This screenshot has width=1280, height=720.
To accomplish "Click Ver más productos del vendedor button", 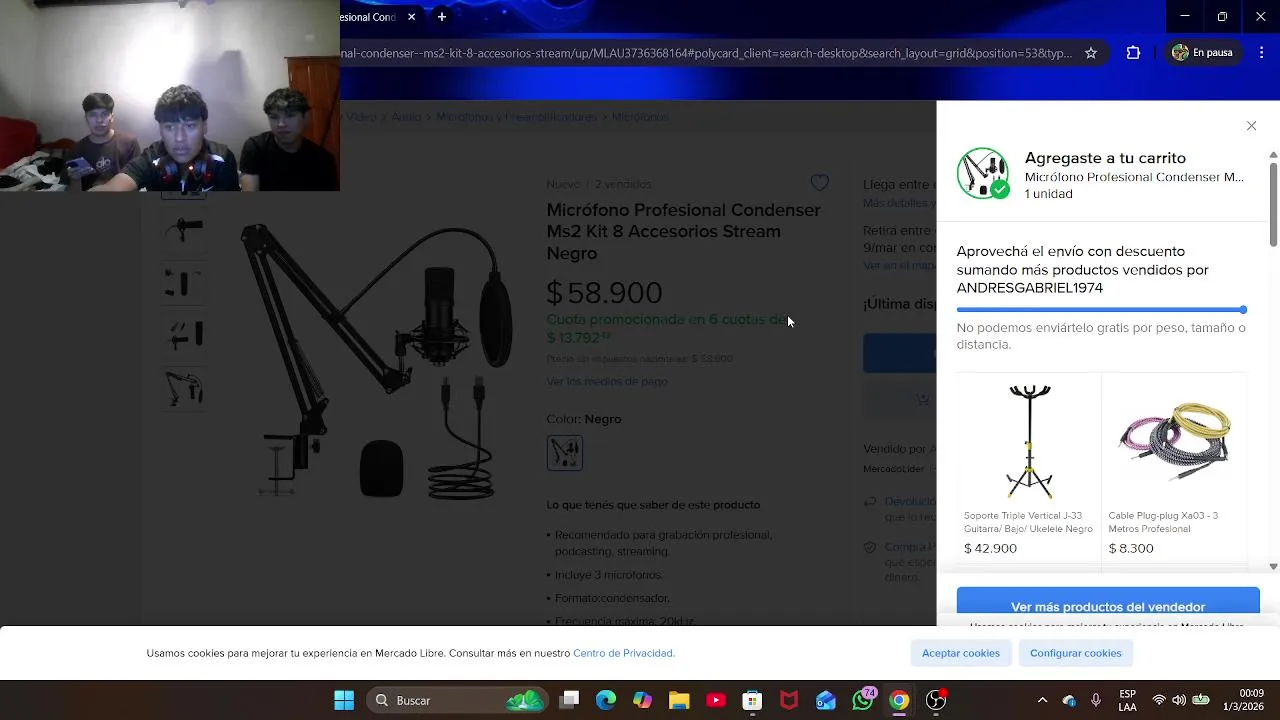I will coord(1108,606).
